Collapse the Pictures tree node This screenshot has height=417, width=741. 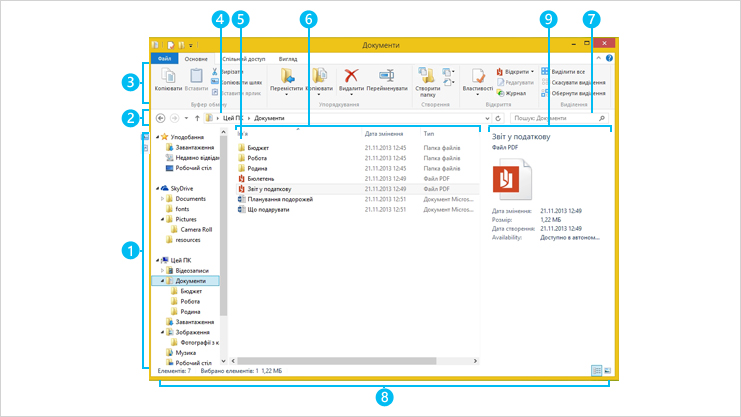163,219
